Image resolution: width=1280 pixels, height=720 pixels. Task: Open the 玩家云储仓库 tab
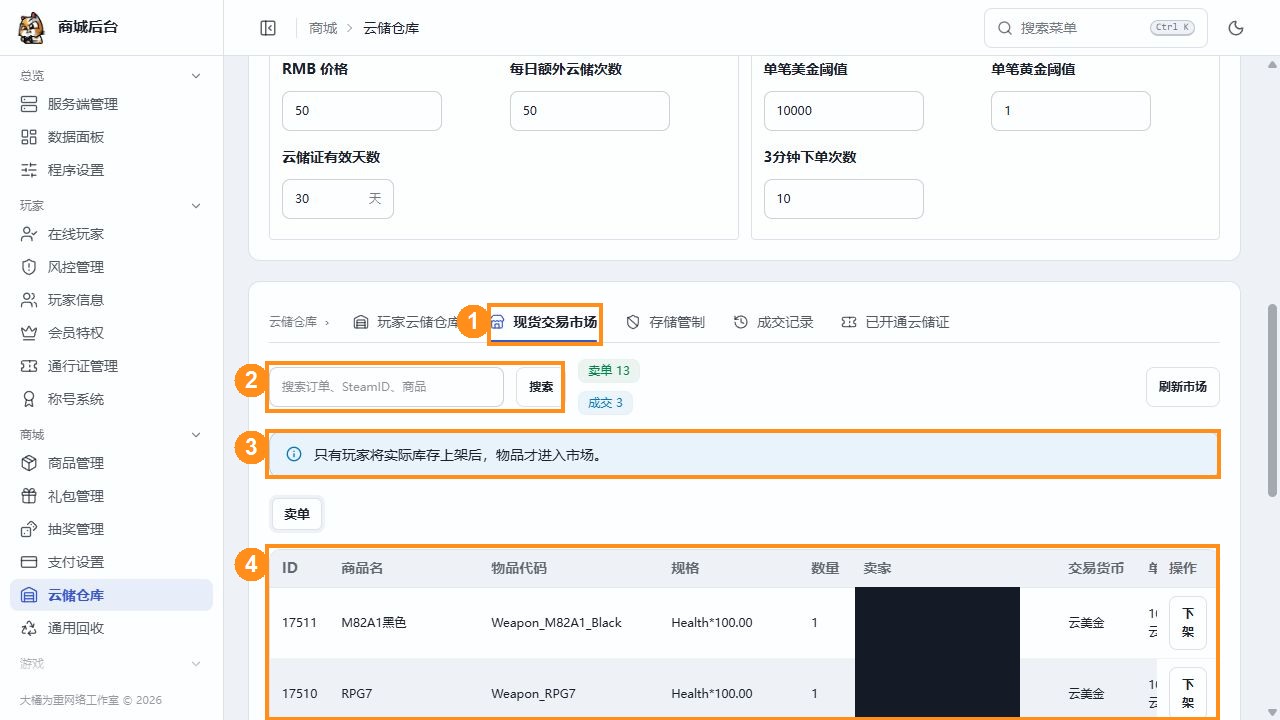[406, 322]
